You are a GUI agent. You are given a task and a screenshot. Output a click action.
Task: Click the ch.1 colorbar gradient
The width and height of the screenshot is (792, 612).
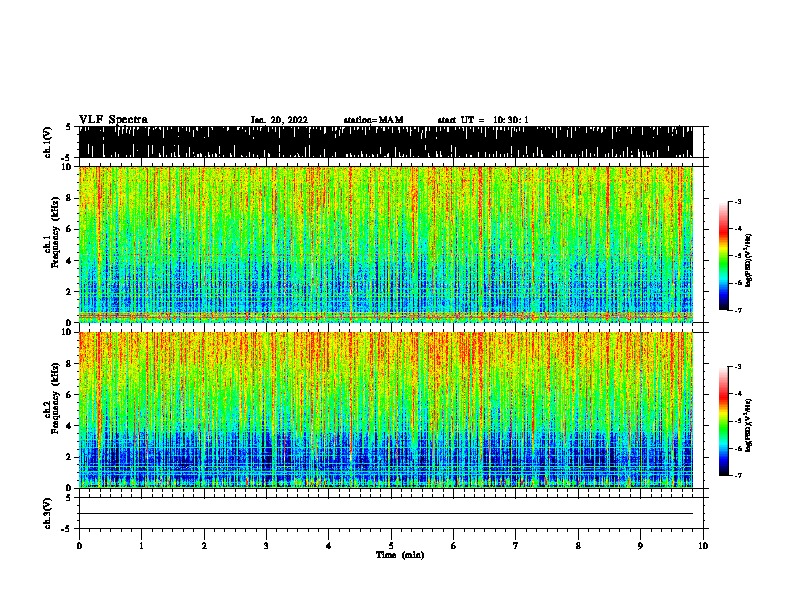click(x=724, y=256)
